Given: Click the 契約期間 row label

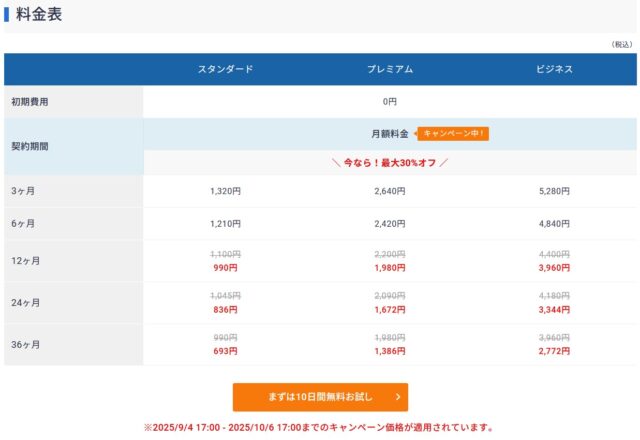Looking at the screenshot, I should point(30,146).
